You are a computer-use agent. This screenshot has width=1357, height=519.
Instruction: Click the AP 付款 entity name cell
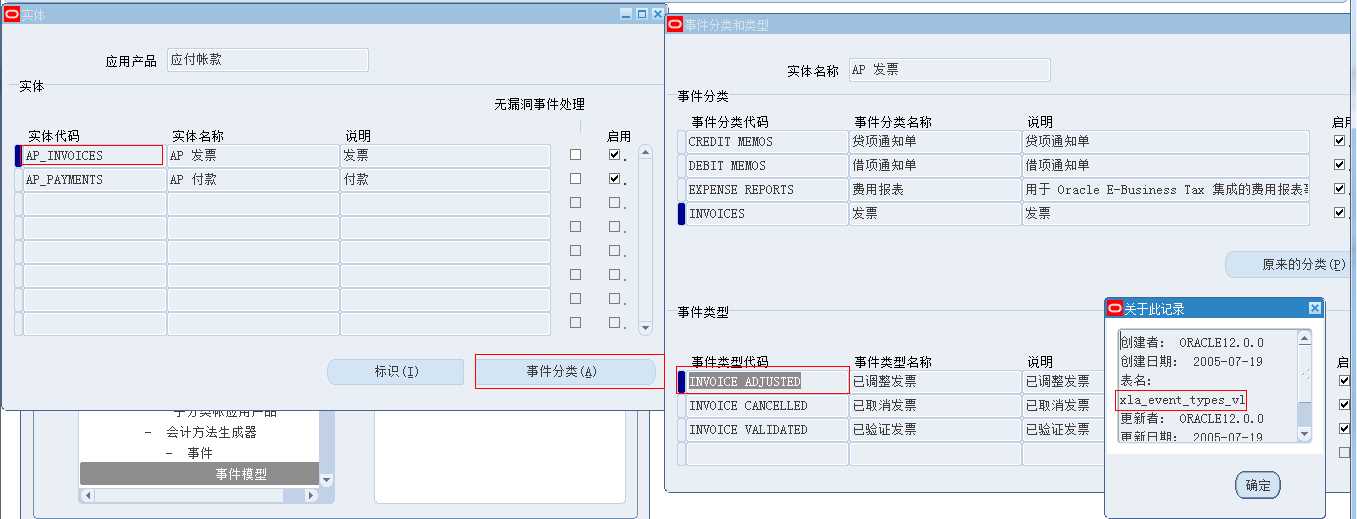(253, 179)
